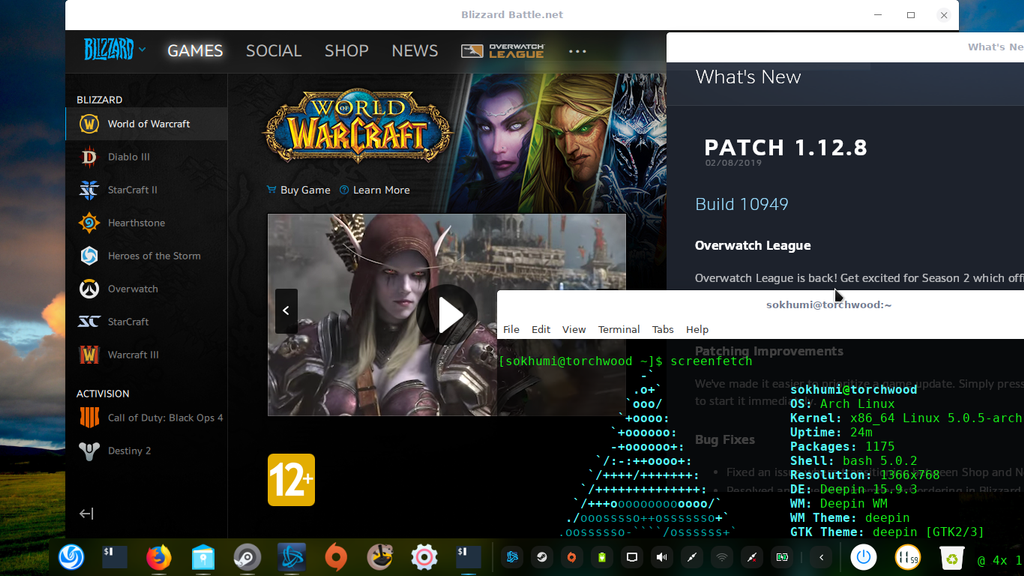The width and height of the screenshot is (1024, 576).
Task: Open the power button in the dock
Action: (x=863, y=557)
